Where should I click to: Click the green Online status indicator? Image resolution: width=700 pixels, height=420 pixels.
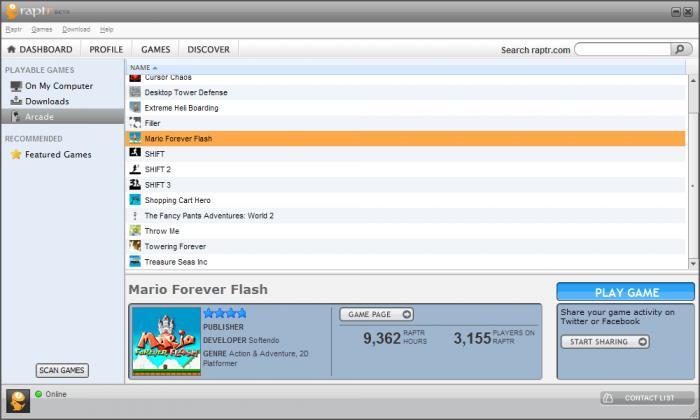coord(38,394)
